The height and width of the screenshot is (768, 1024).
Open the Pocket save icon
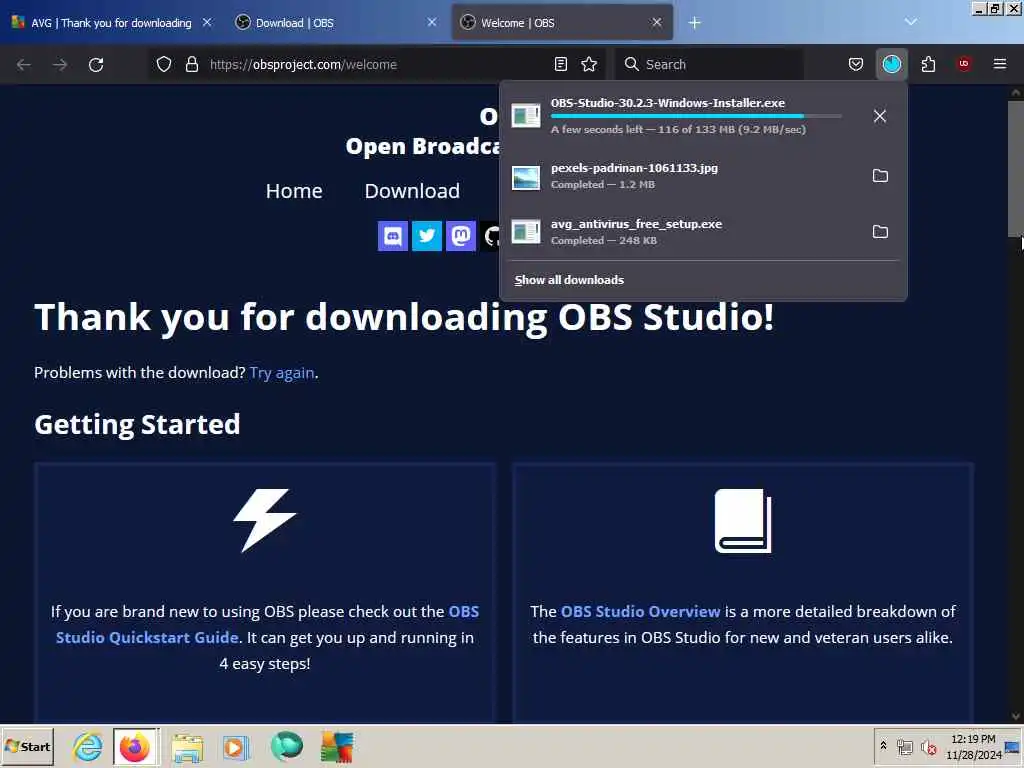click(x=856, y=64)
